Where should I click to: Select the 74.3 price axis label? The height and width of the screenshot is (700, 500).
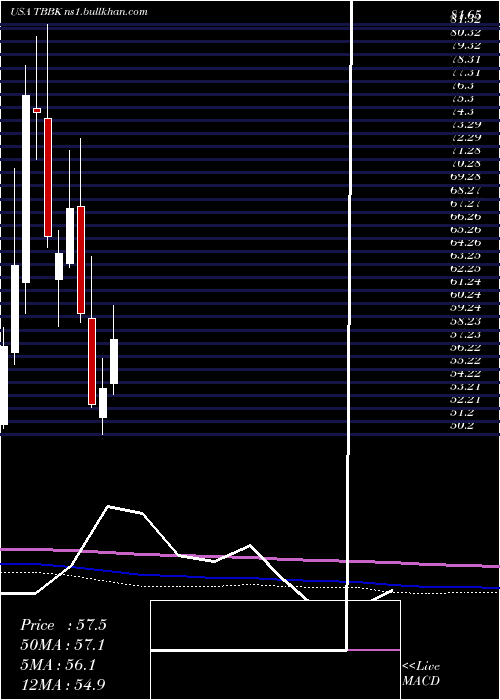coord(462,112)
